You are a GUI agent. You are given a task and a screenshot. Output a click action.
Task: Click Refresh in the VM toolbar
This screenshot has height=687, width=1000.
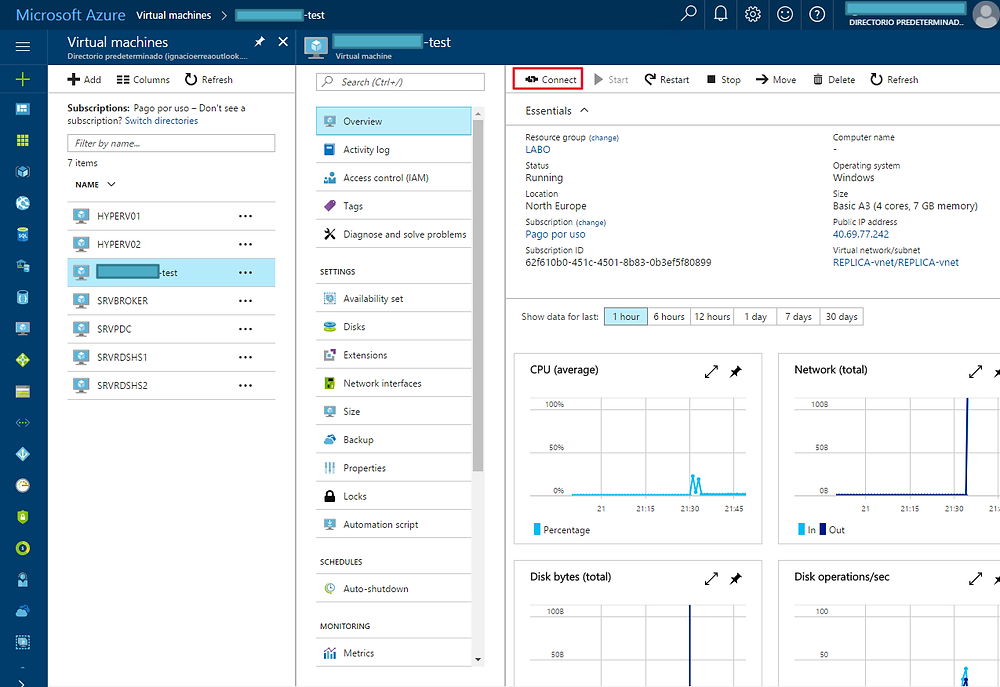click(895, 80)
